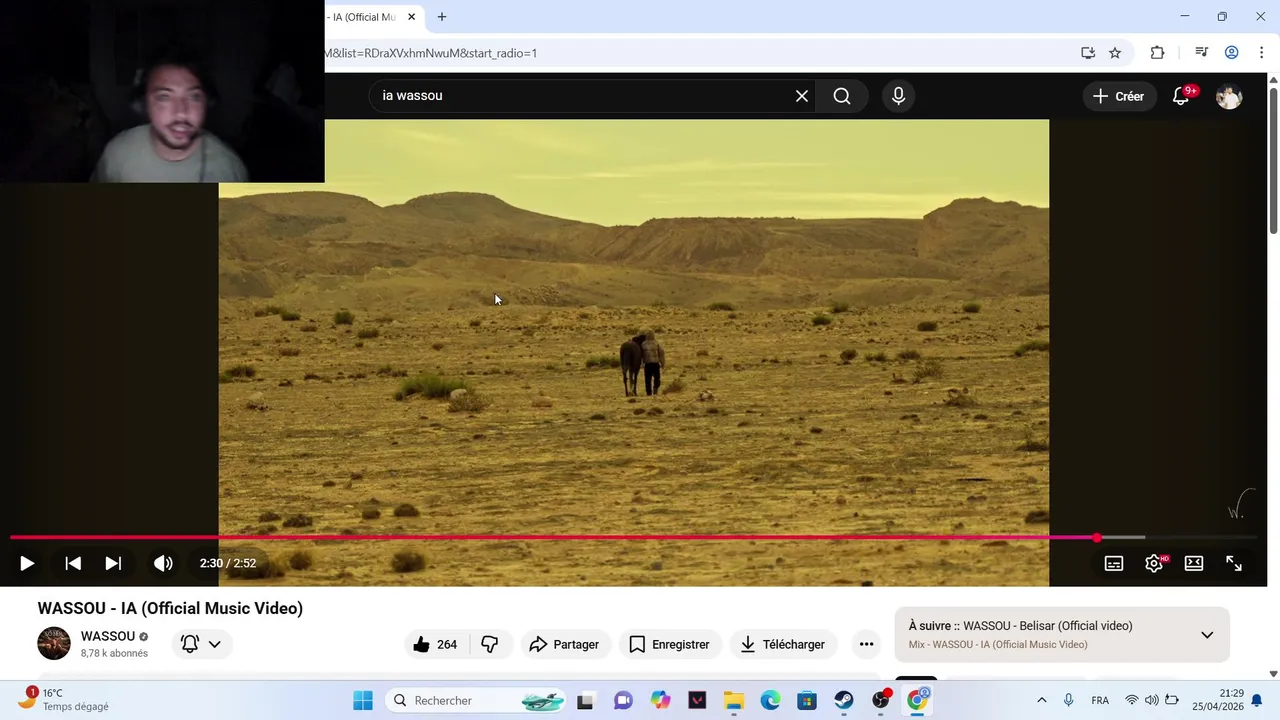Screen dimensions: 1280x720
Task: Open the three-dot more actions menu
Action: 866,645
